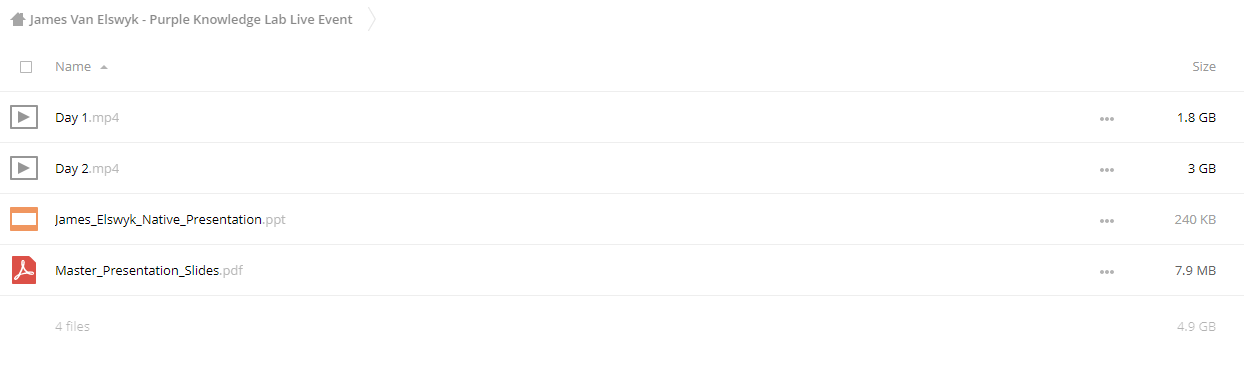Viewport: 1244px width, 371px height.
Task: Open James_Elswyk_Native_Presentation.ppt file
Action: tap(170, 220)
